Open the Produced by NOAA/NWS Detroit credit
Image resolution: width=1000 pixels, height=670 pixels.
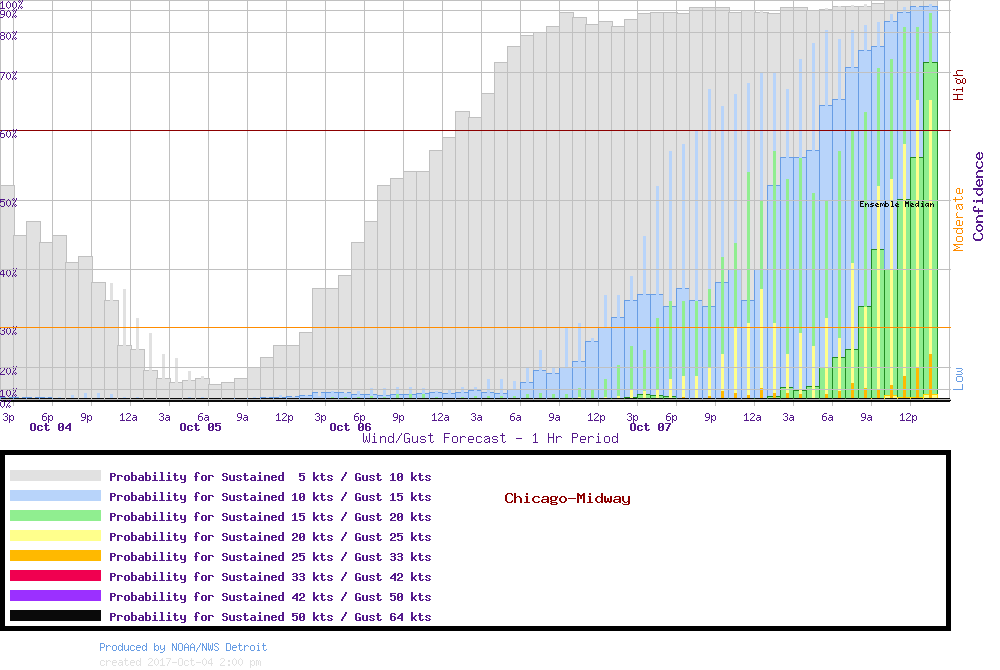(x=183, y=647)
